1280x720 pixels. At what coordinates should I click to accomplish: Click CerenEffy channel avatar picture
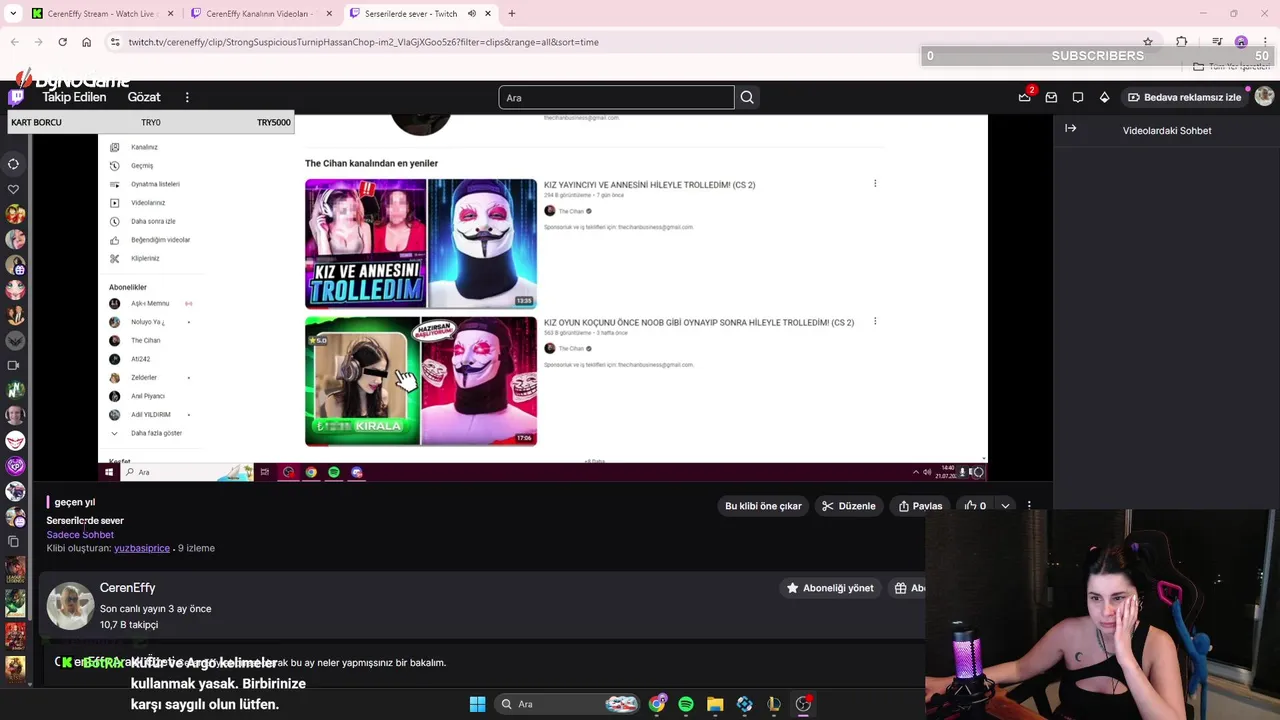[70, 606]
